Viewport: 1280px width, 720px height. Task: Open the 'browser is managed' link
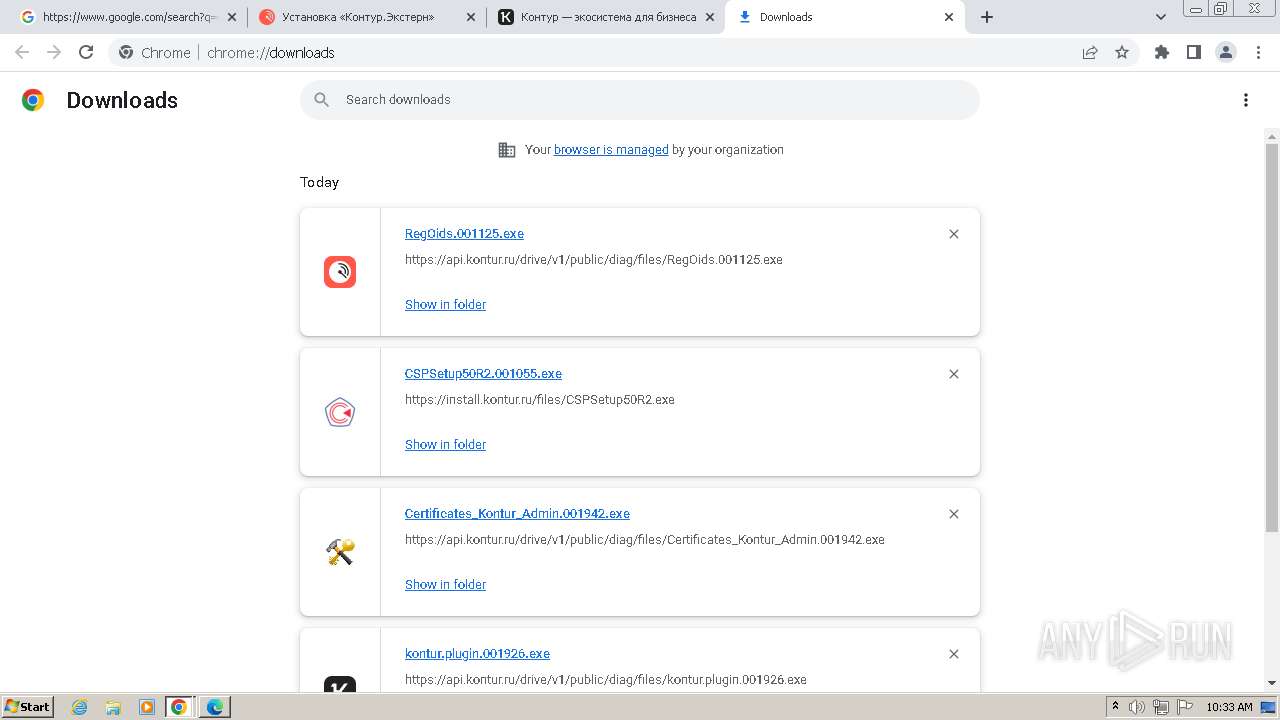coord(611,149)
